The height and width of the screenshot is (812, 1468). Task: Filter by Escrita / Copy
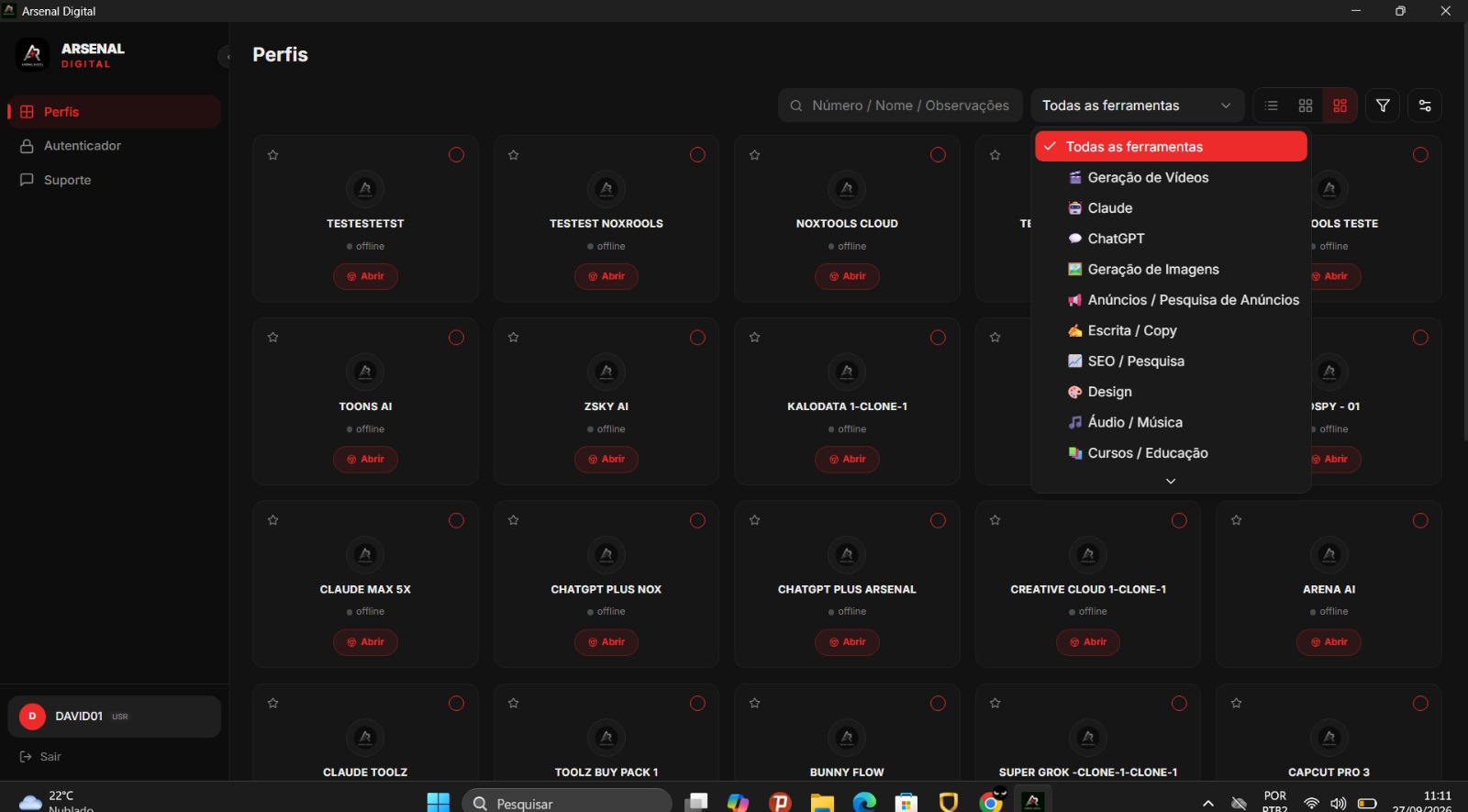pos(1171,330)
